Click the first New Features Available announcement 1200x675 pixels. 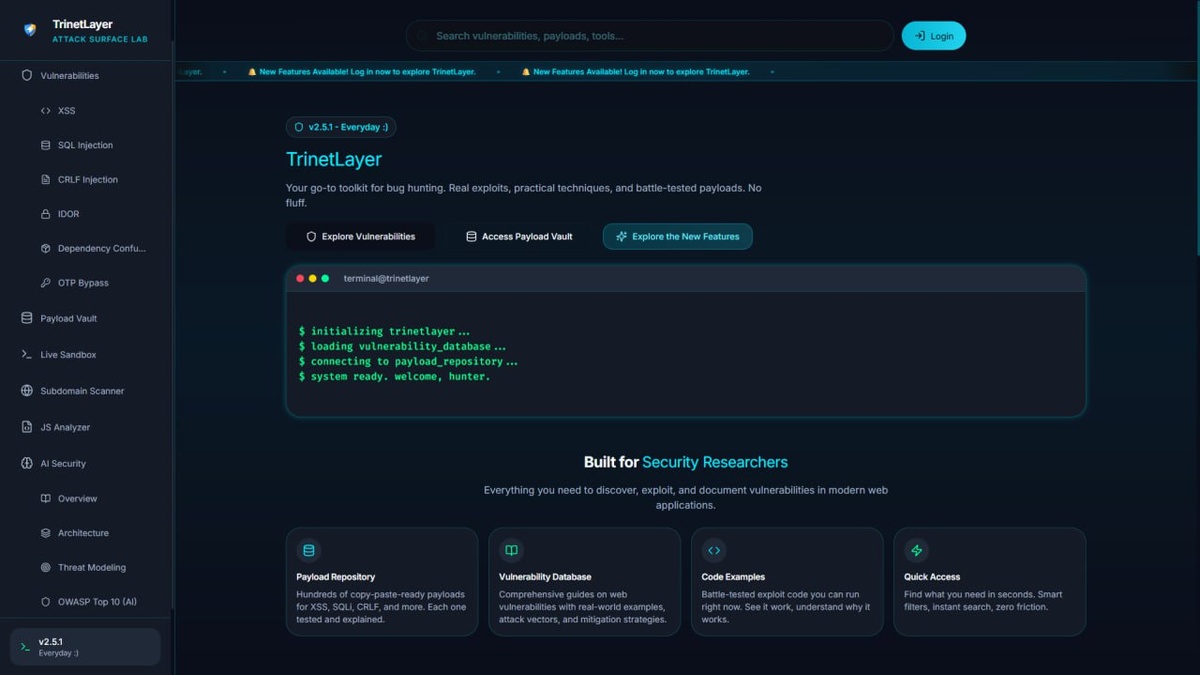pos(361,72)
